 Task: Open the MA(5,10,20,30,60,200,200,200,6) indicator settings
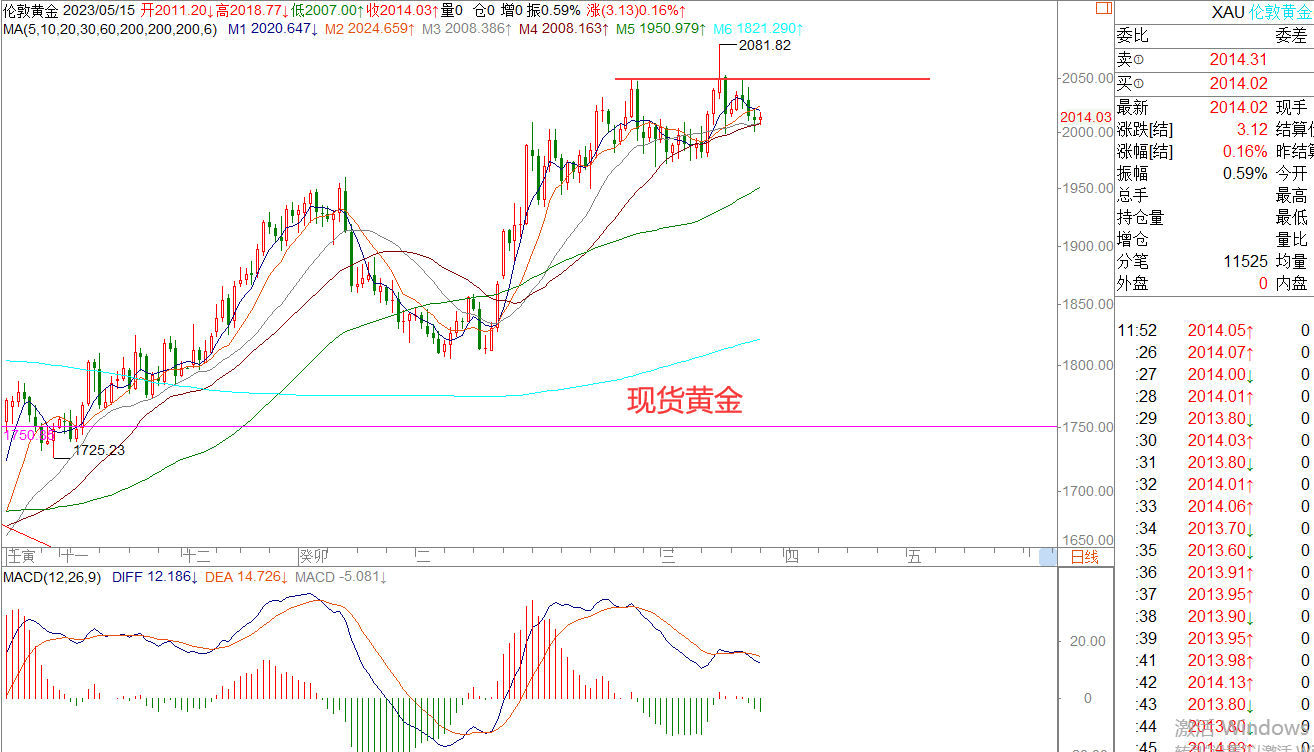[110, 29]
